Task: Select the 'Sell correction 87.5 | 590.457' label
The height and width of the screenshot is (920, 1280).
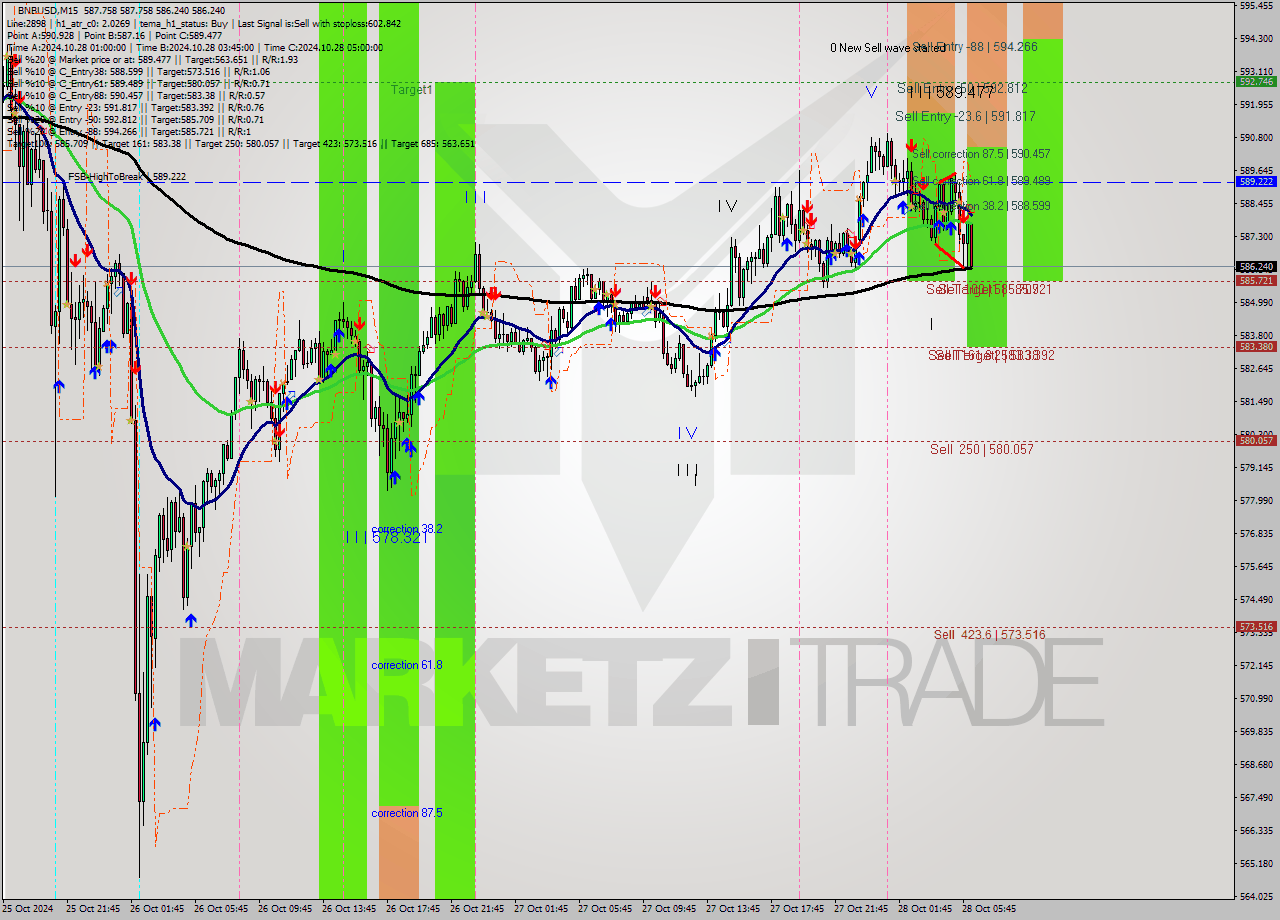Action: [x=981, y=153]
